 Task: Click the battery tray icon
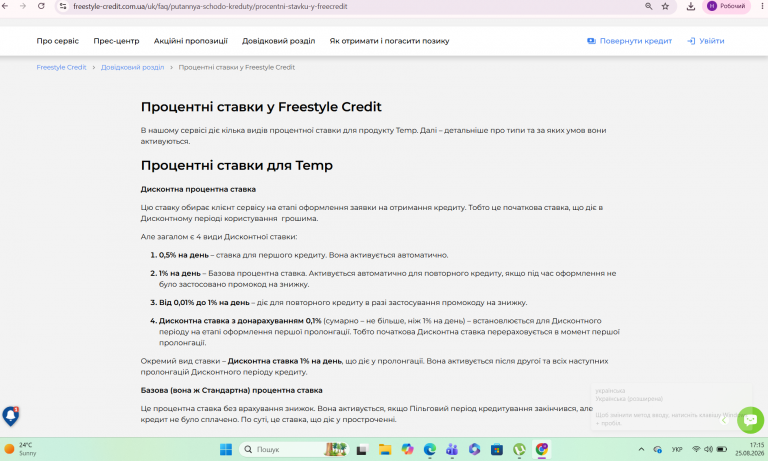click(x=722, y=449)
